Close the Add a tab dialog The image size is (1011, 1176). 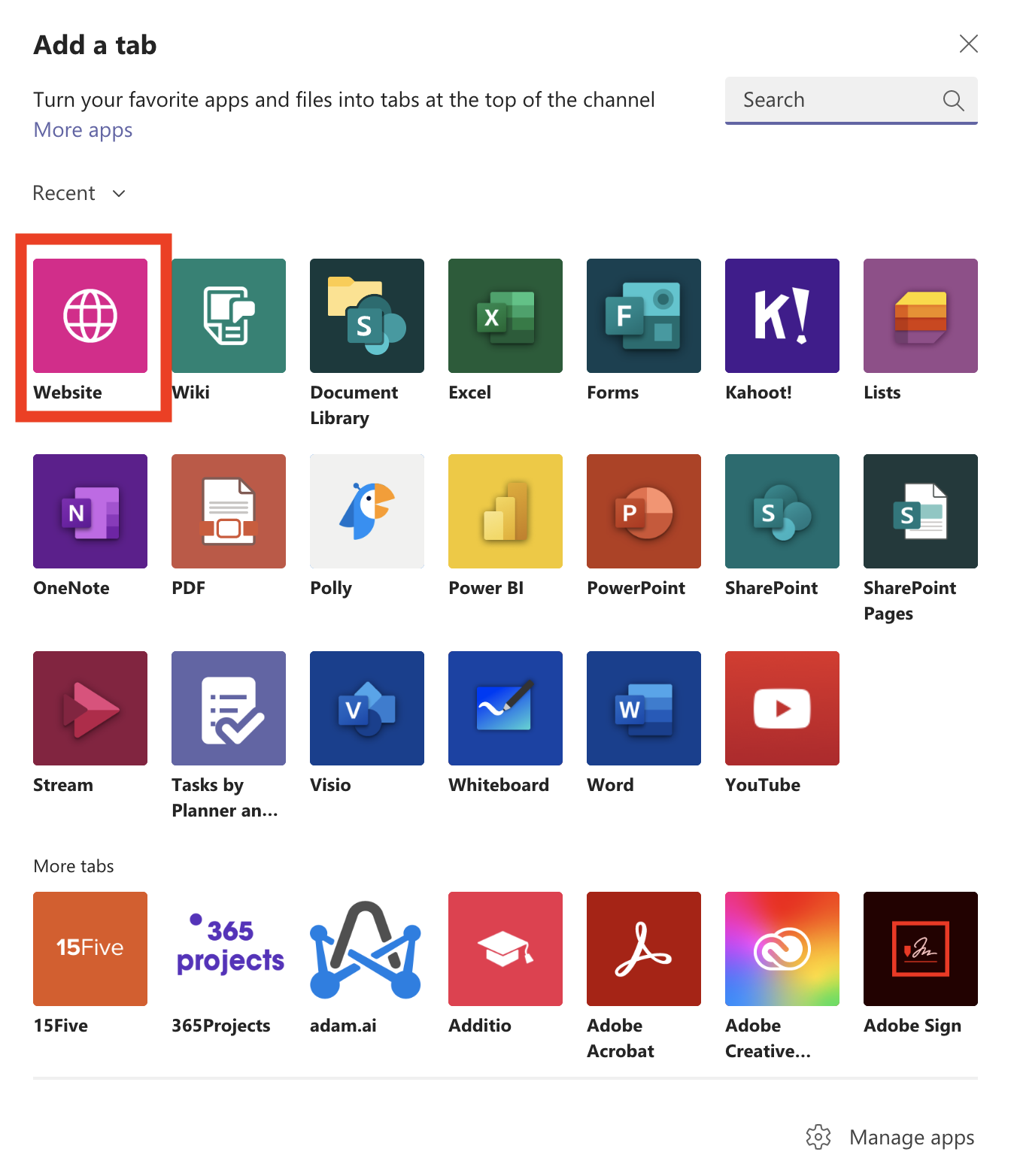pos(969,44)
